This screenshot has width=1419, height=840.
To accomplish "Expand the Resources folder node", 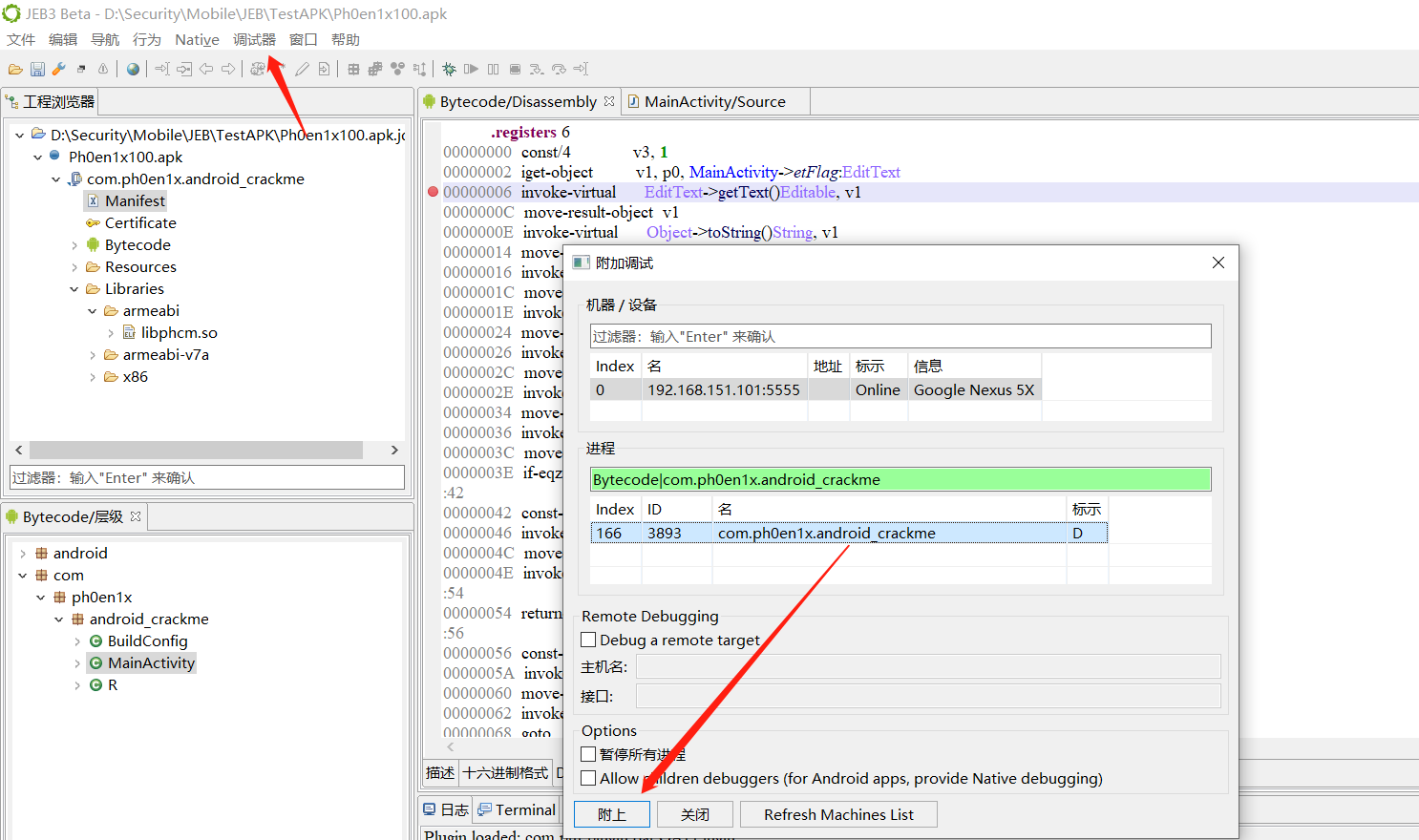I will (74, 267).
